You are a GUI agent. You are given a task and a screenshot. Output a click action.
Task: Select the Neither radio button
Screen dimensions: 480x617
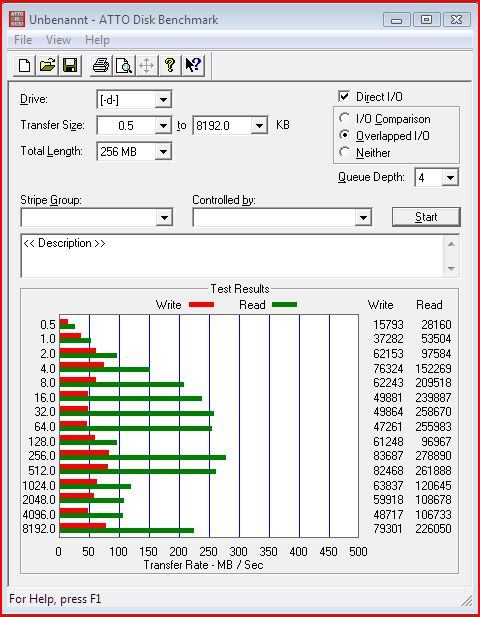tap(344, 152)
